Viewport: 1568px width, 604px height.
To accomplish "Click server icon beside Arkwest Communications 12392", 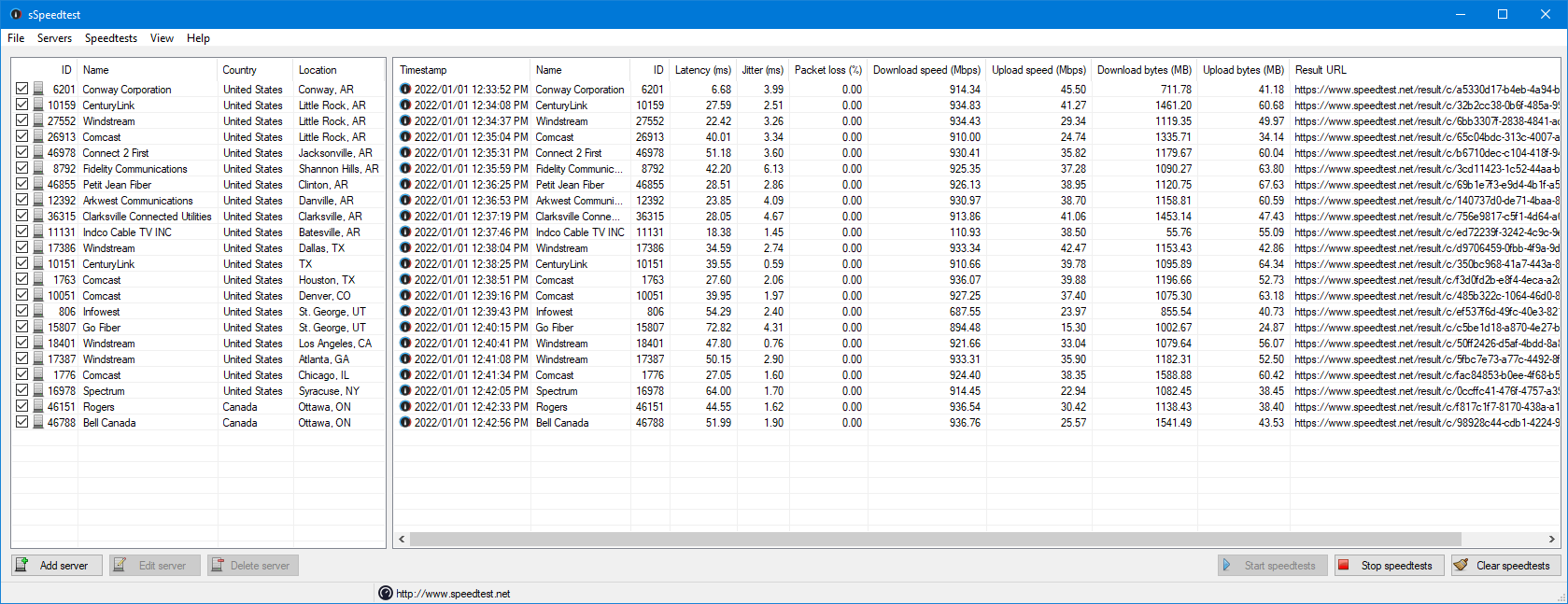I will [38, 201].
